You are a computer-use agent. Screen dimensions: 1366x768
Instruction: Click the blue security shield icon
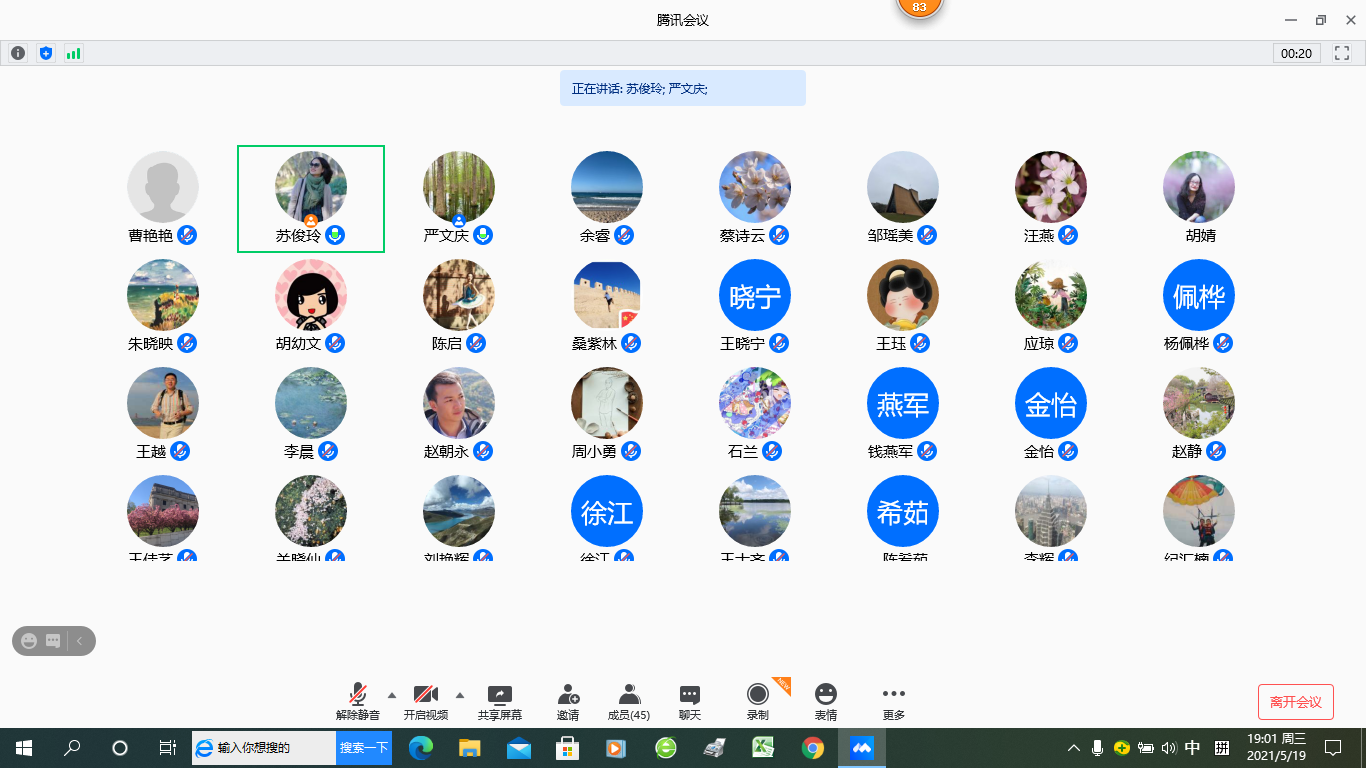point(45,53)
